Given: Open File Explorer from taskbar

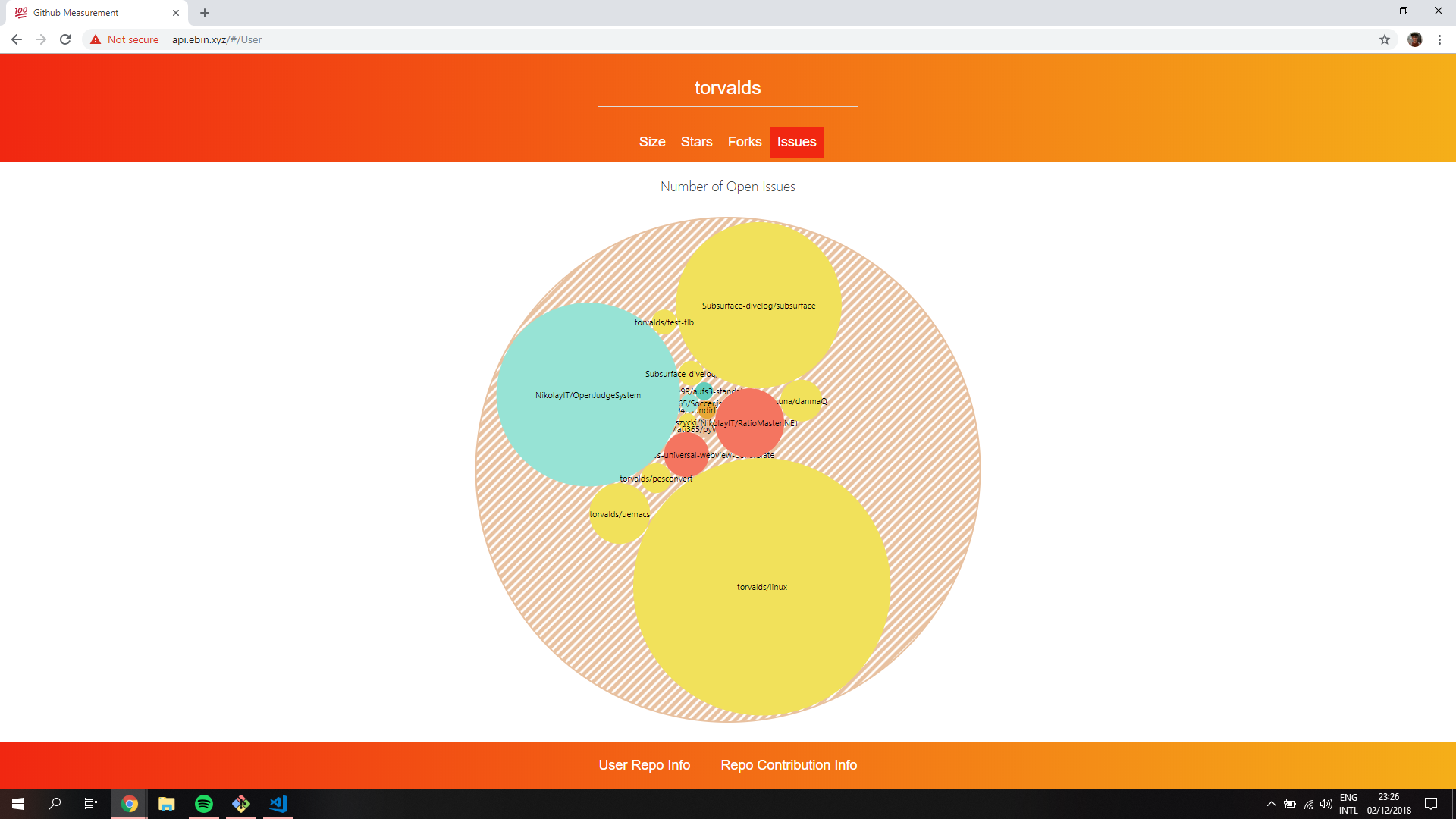Looking at the screenshot, I should pyautogui.click(x=167, y=804).
